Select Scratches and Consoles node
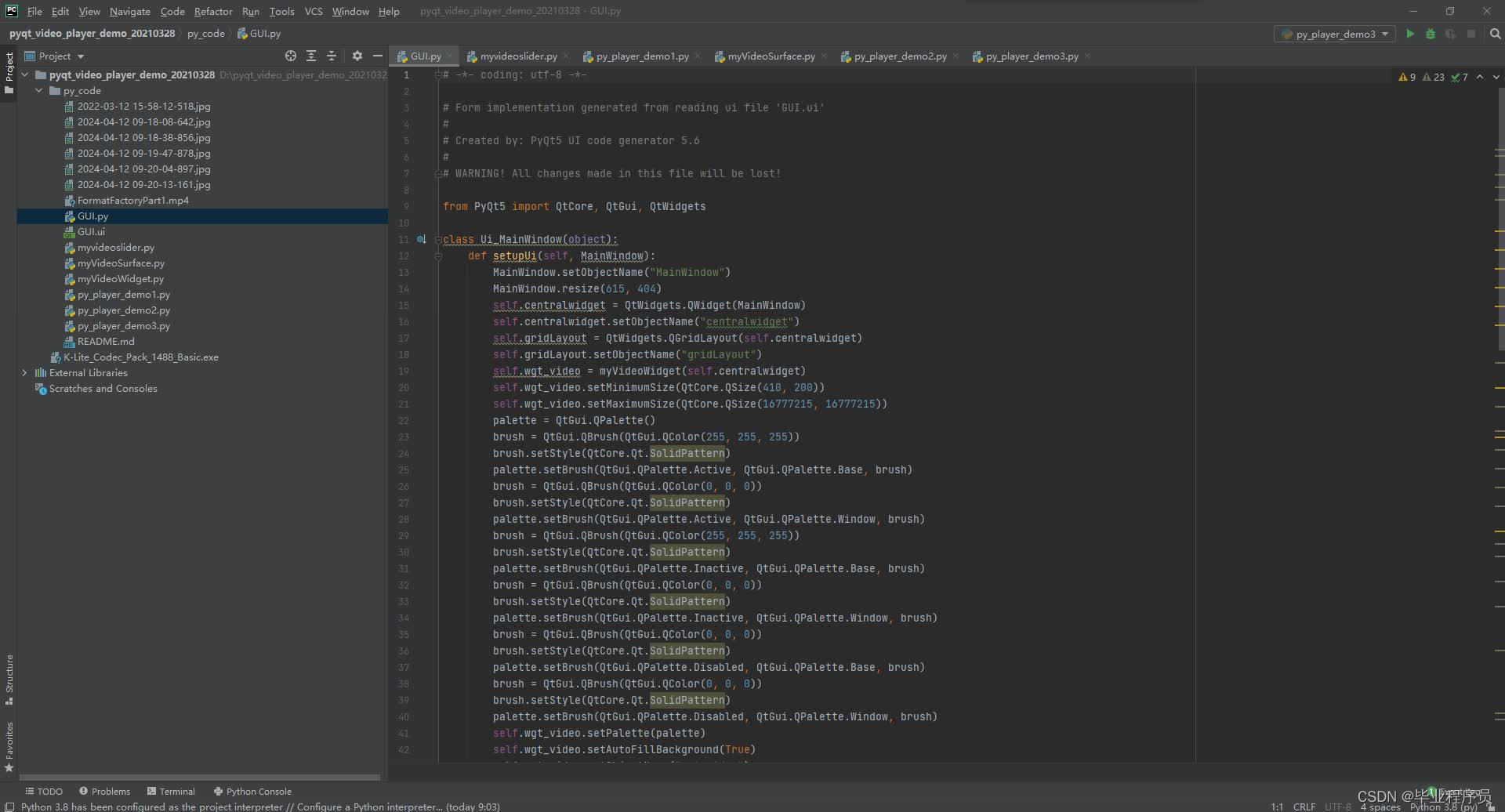 pos(103,388)
